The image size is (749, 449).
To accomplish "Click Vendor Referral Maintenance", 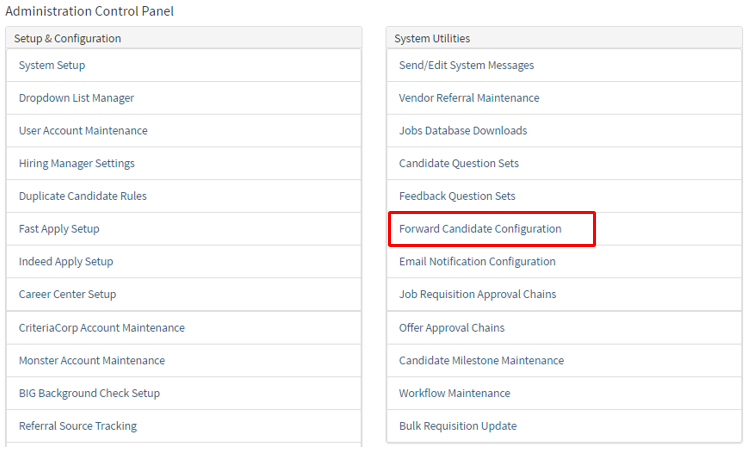I will point(469,98).
